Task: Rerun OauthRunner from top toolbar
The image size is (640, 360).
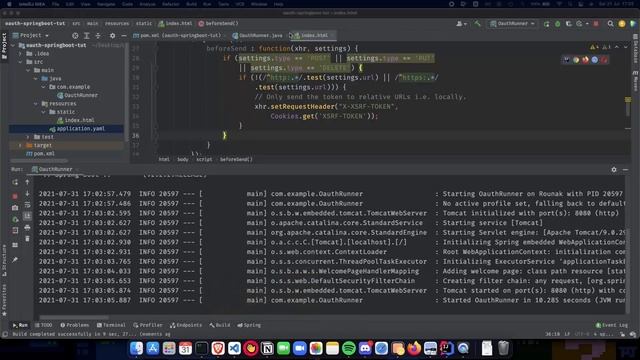Action: [547, 24]
